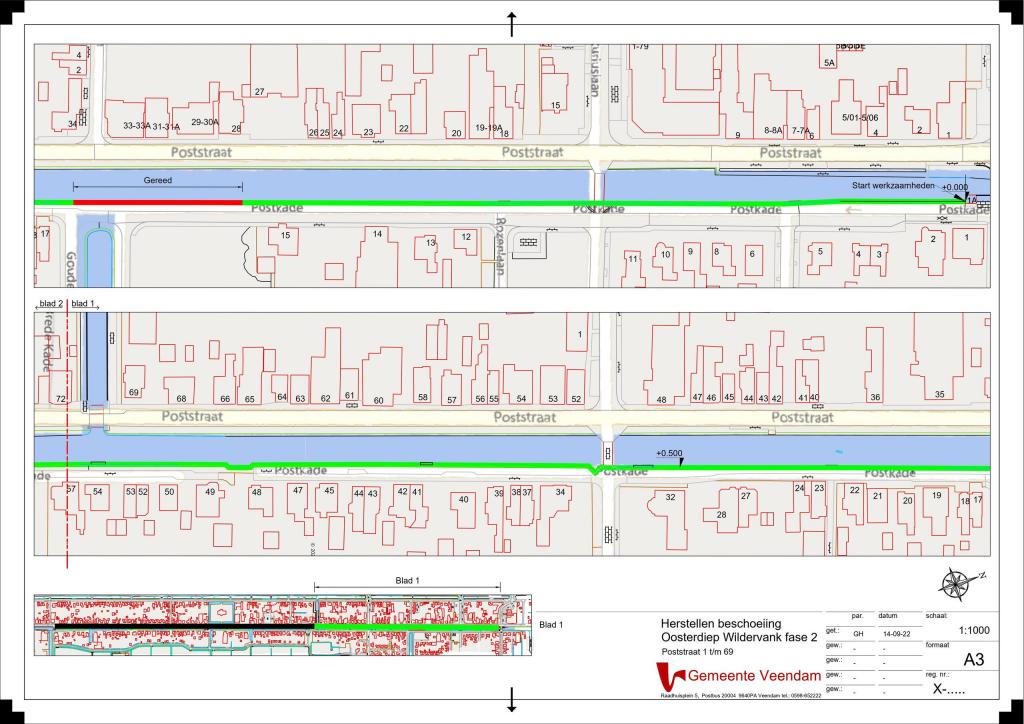Screen dimensions: 1024x724
Task: Click the downward arrow at bottom border
Action: point(512,700)
